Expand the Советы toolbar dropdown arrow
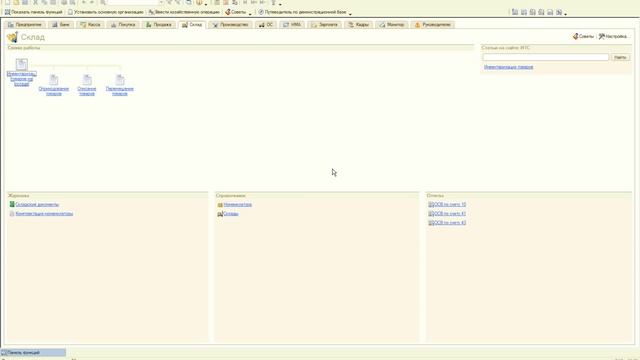The image size is (640, 360). click(250, 13)
